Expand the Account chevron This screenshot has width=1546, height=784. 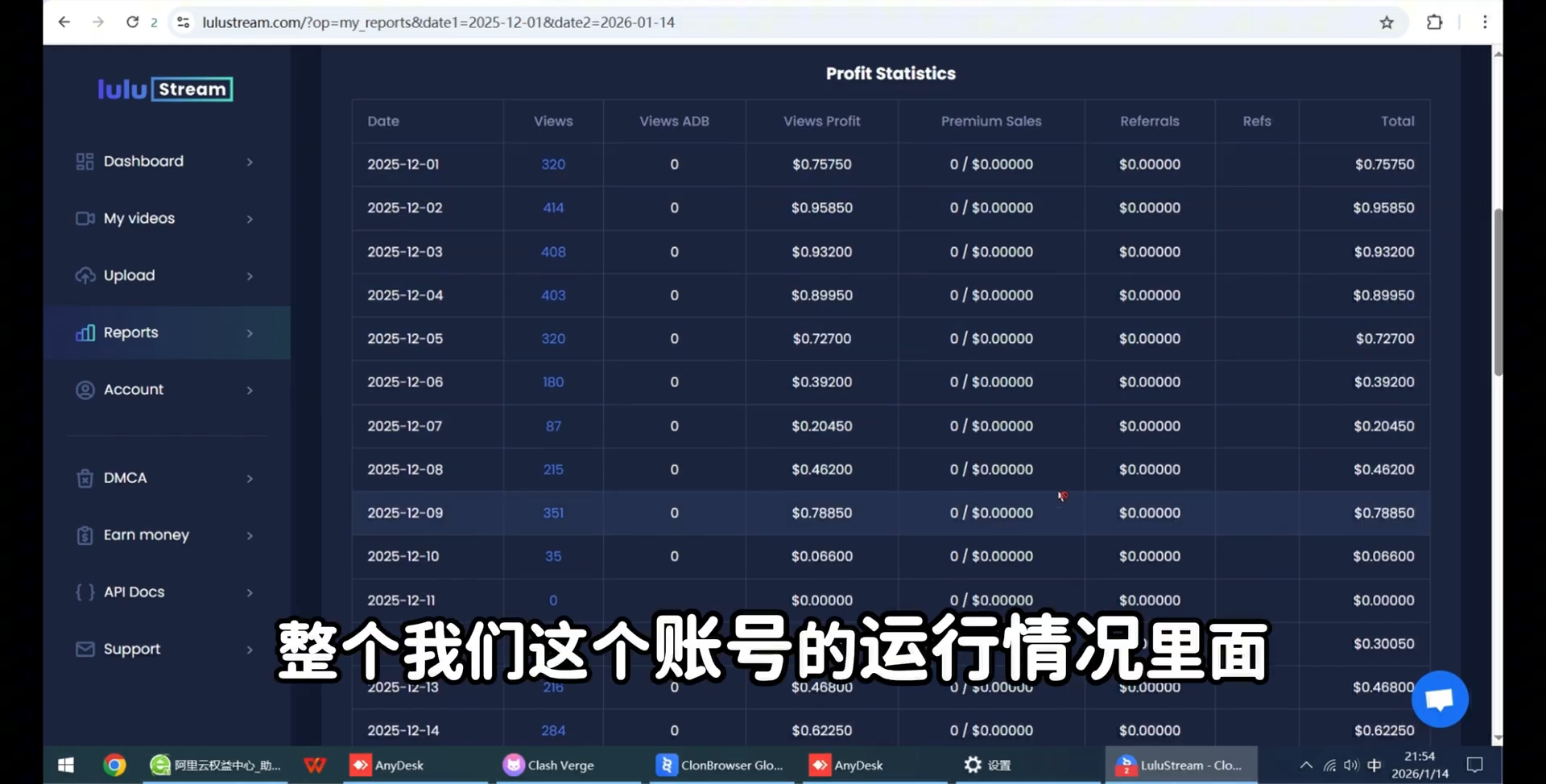(x=250, y=390)
